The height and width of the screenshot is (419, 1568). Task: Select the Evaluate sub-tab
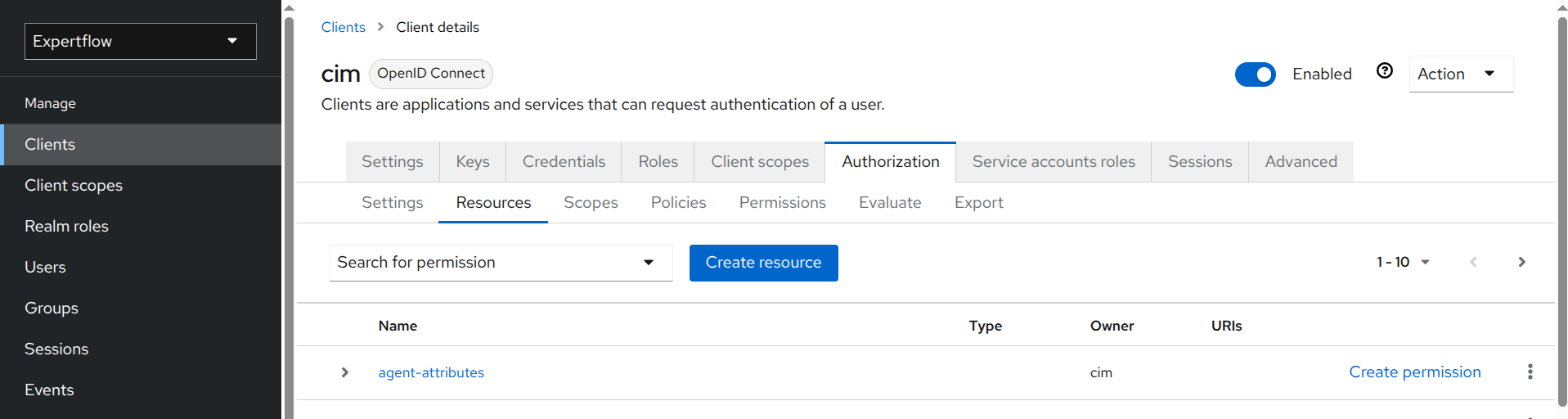pyautogui.click(x=889, y=203)
